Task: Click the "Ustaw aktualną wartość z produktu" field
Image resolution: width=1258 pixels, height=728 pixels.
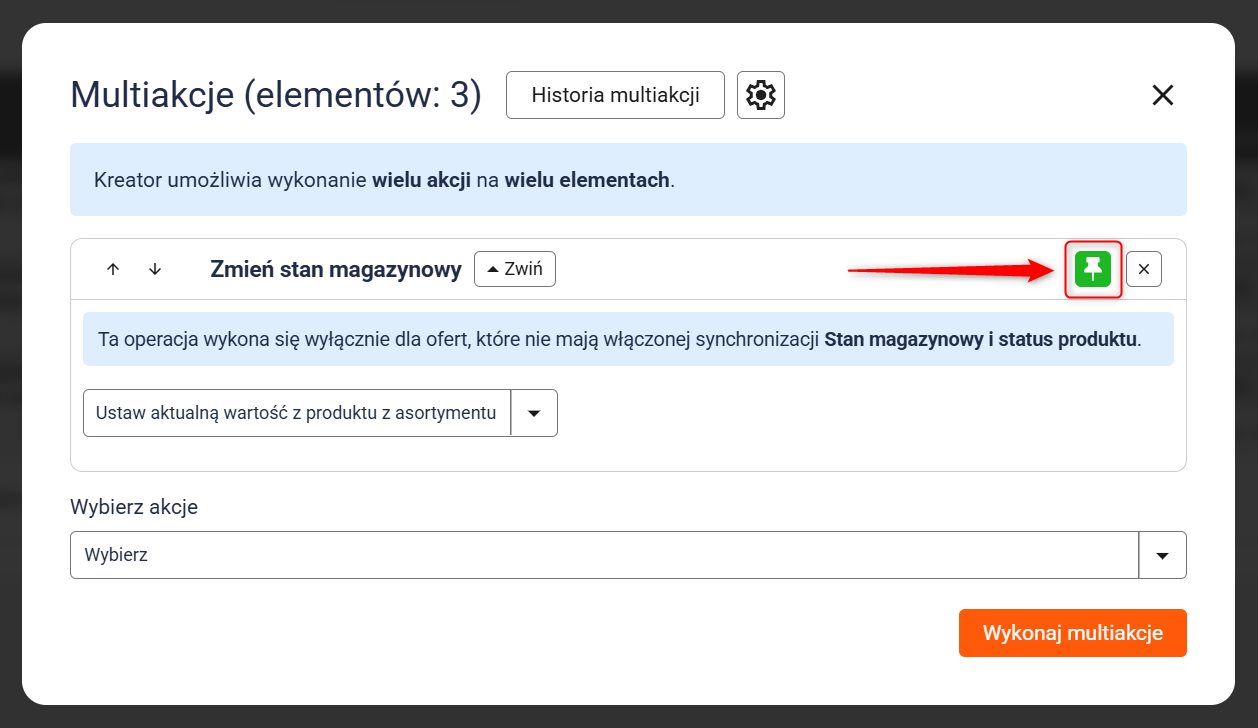Action: coord(297,413)
